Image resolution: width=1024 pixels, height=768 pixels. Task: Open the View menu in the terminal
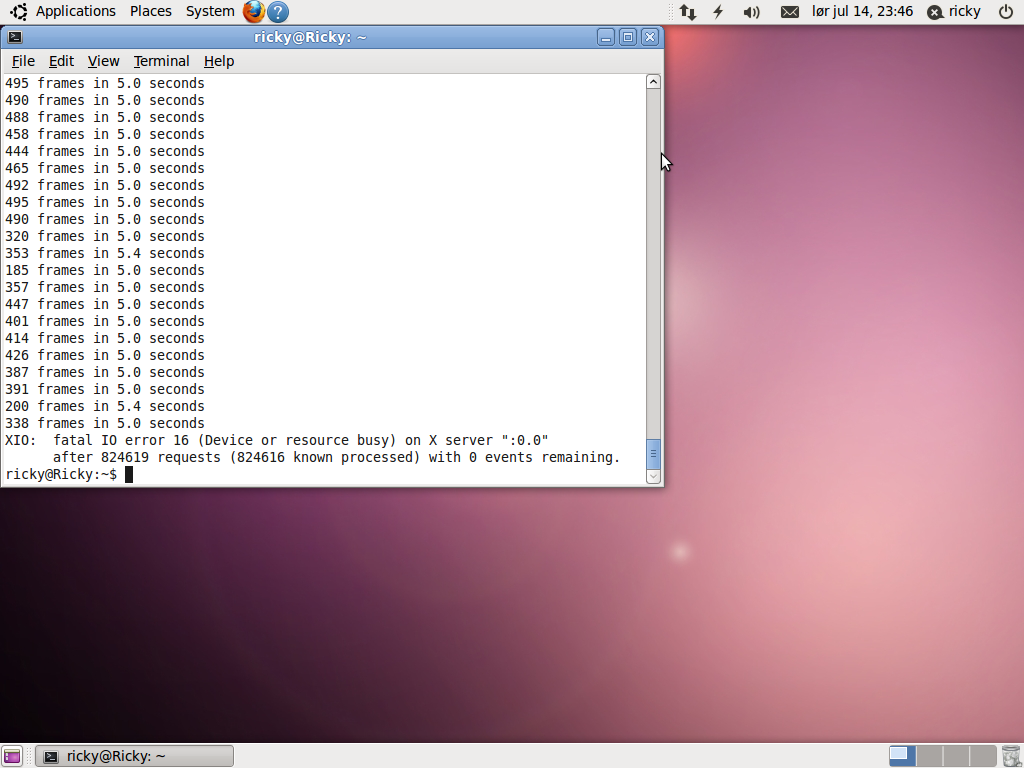tap(104, 61)
